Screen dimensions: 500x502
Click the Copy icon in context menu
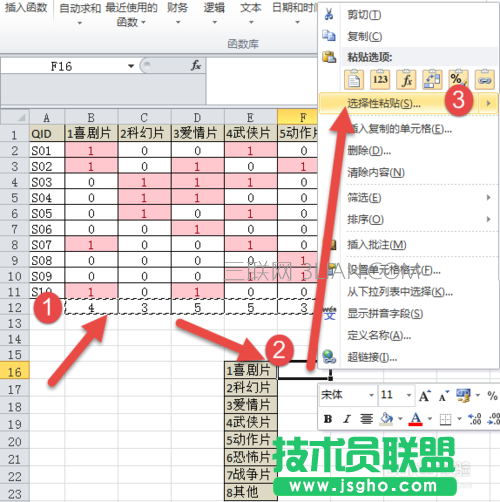pos(329,35)
